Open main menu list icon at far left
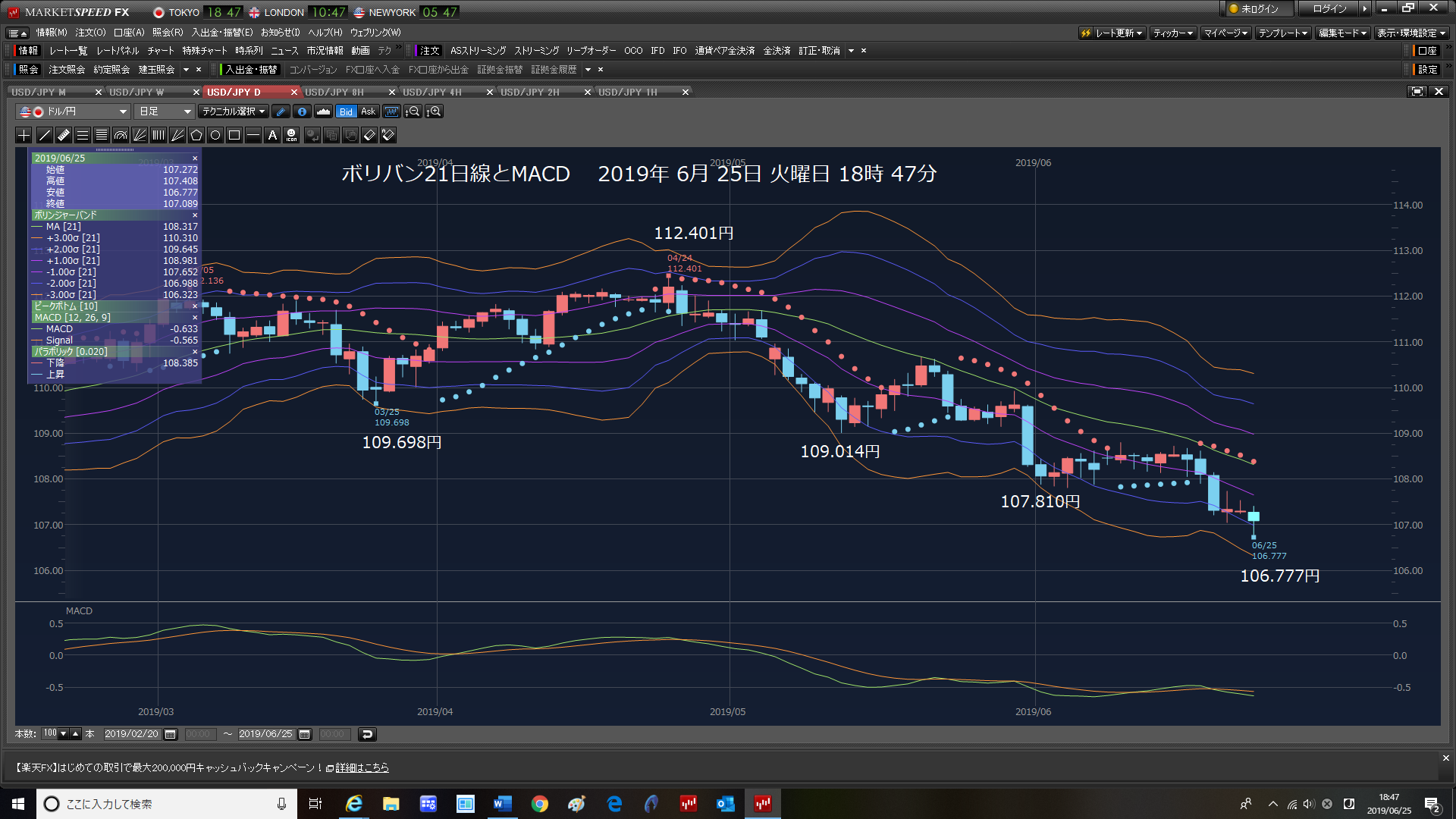Image resolution: width=1456 pixels, height=819 pixels. [17, 33]
